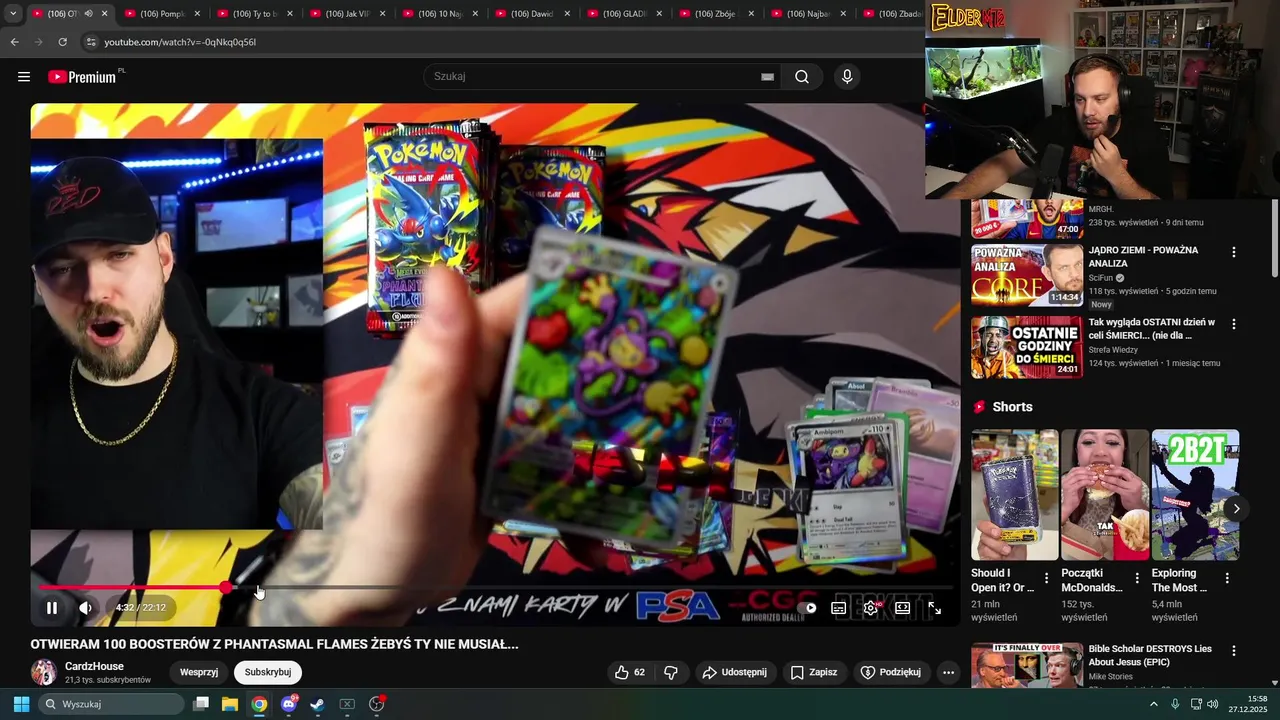Open the player settings gear
1280x720 pixels.
pos(871,607)
